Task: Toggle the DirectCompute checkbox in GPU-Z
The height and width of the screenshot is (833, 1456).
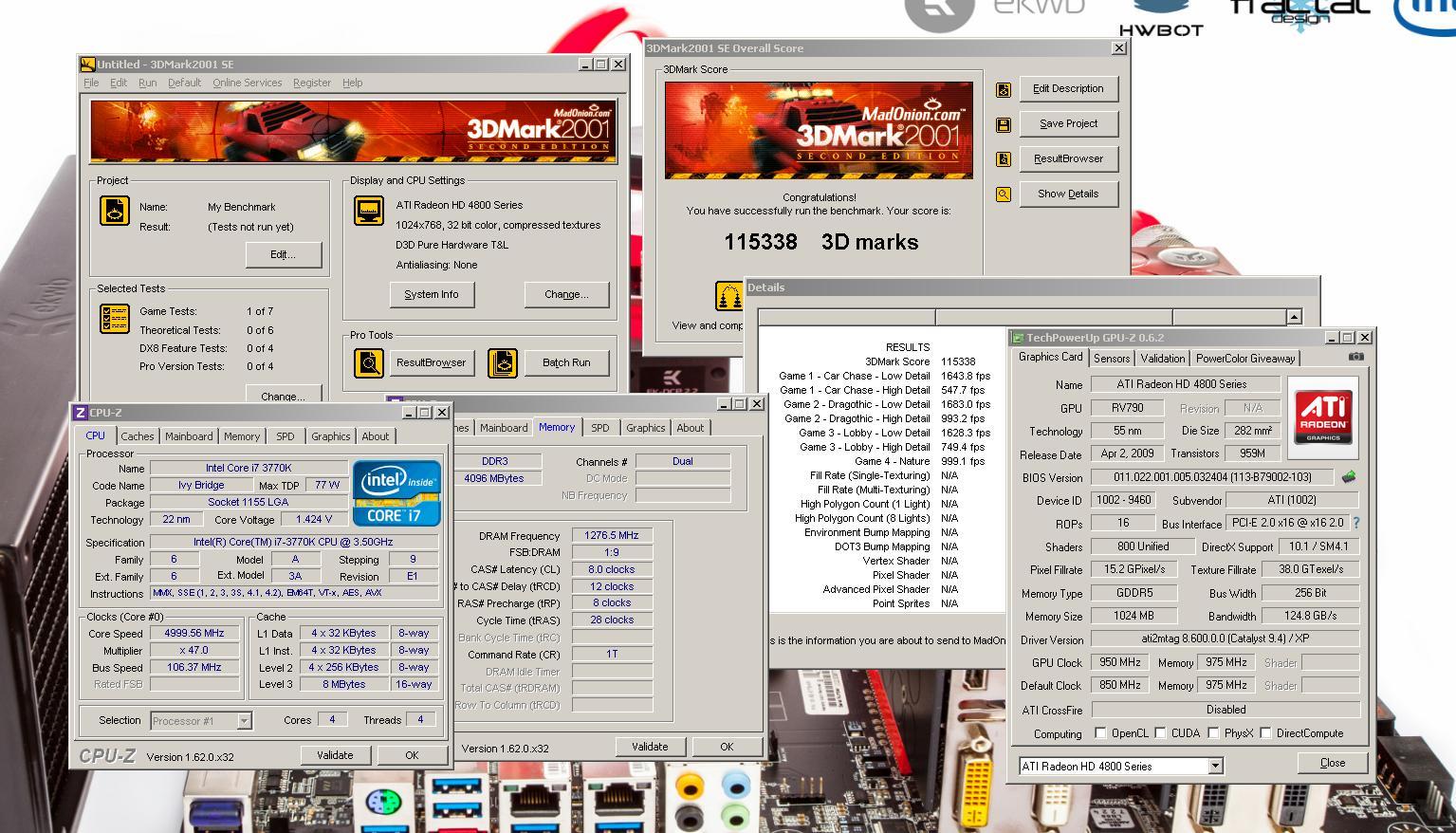Action: tap(1265, 733)
